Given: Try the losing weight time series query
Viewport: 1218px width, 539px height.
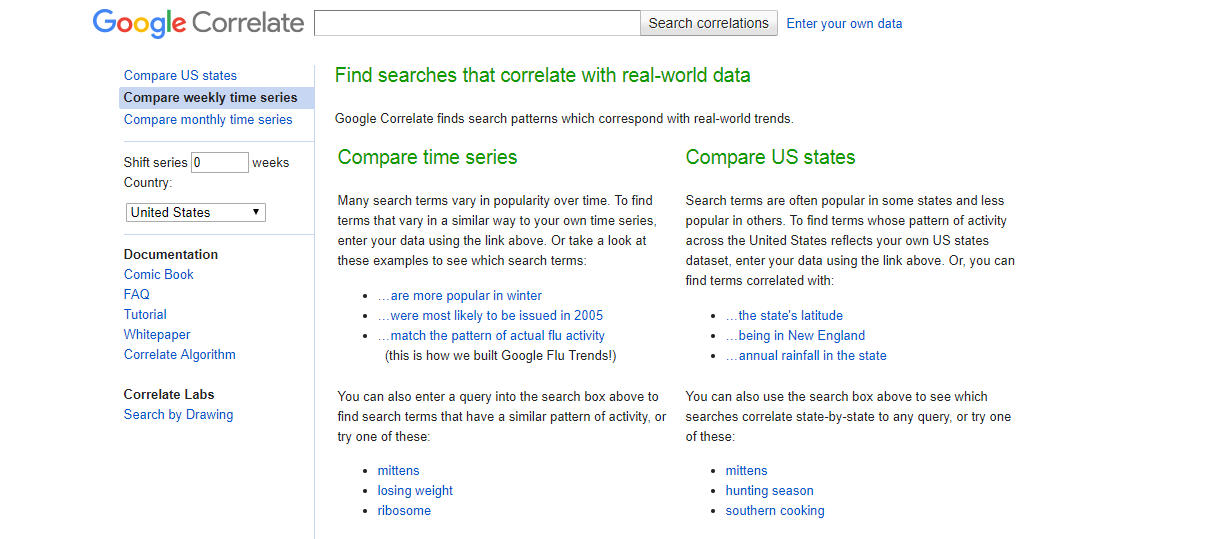Looking at the screenshot, I should click(415, 491).
